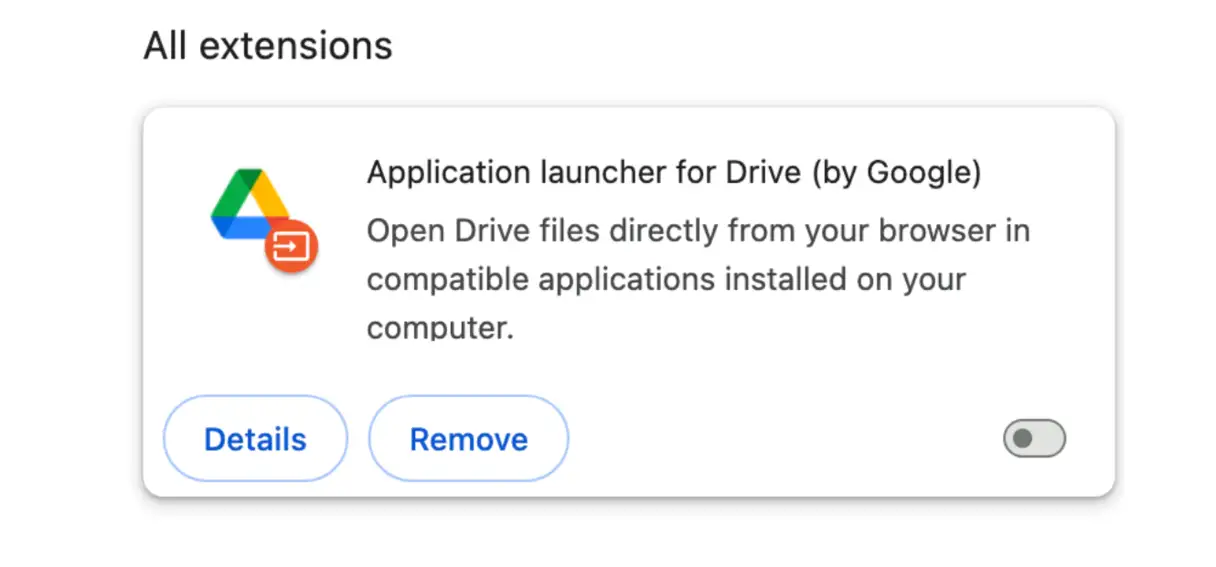Click the word "Details" on the outlined button
1216x567 pixels.
point(255,439)
